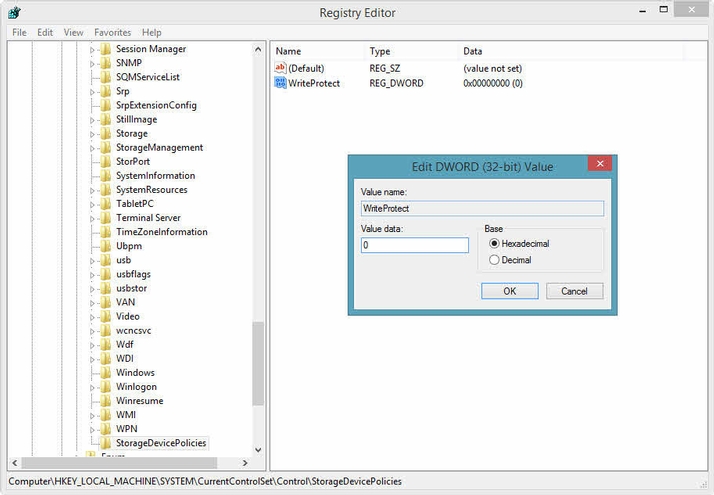714x495 pixels.
Task: Select the WDI tree item label
Action: tap(125, 358)
